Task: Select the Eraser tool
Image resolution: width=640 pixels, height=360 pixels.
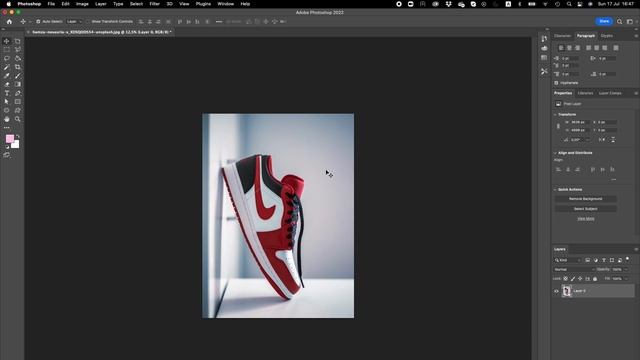Action: 7,84
